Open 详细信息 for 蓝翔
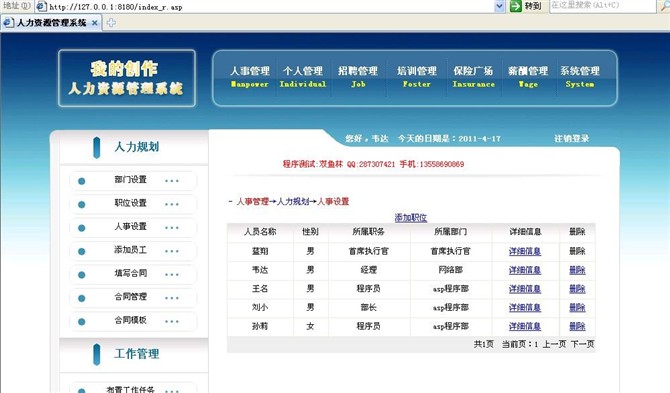 pos(525,251)
